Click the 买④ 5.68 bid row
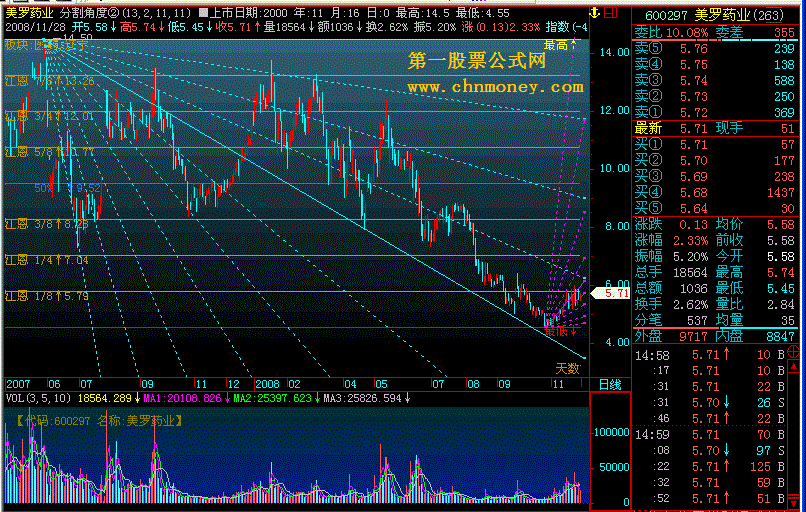Viewport: 806px width, 512px height. 715,193
